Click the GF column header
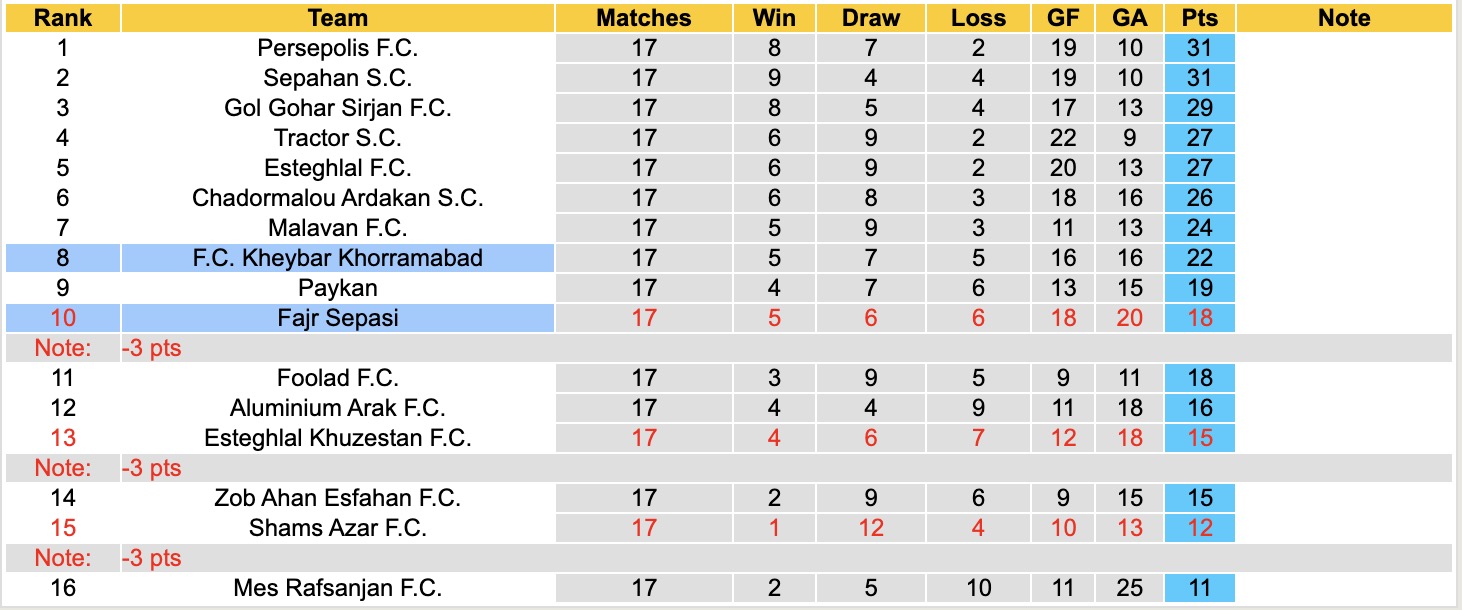This screenshot has height=610, width=1462. click(x=1063, y=18)
